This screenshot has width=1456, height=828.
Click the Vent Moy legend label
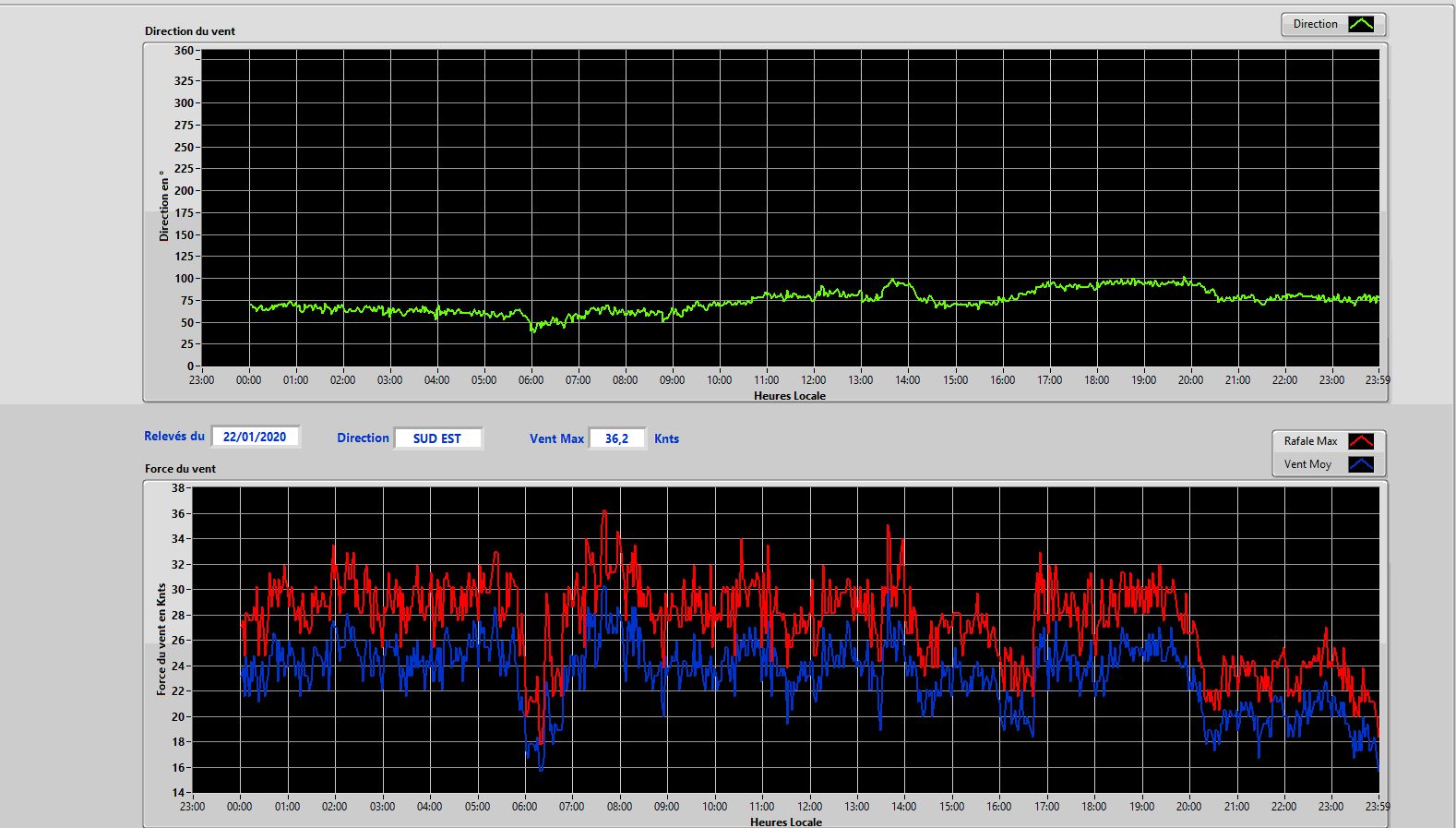click(x=1307, y=464)
